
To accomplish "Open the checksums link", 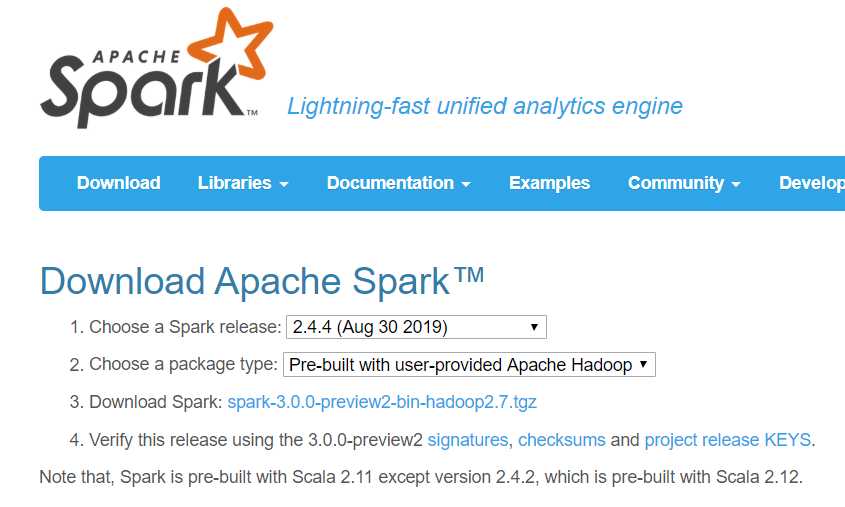I will [x=561, y=439].
